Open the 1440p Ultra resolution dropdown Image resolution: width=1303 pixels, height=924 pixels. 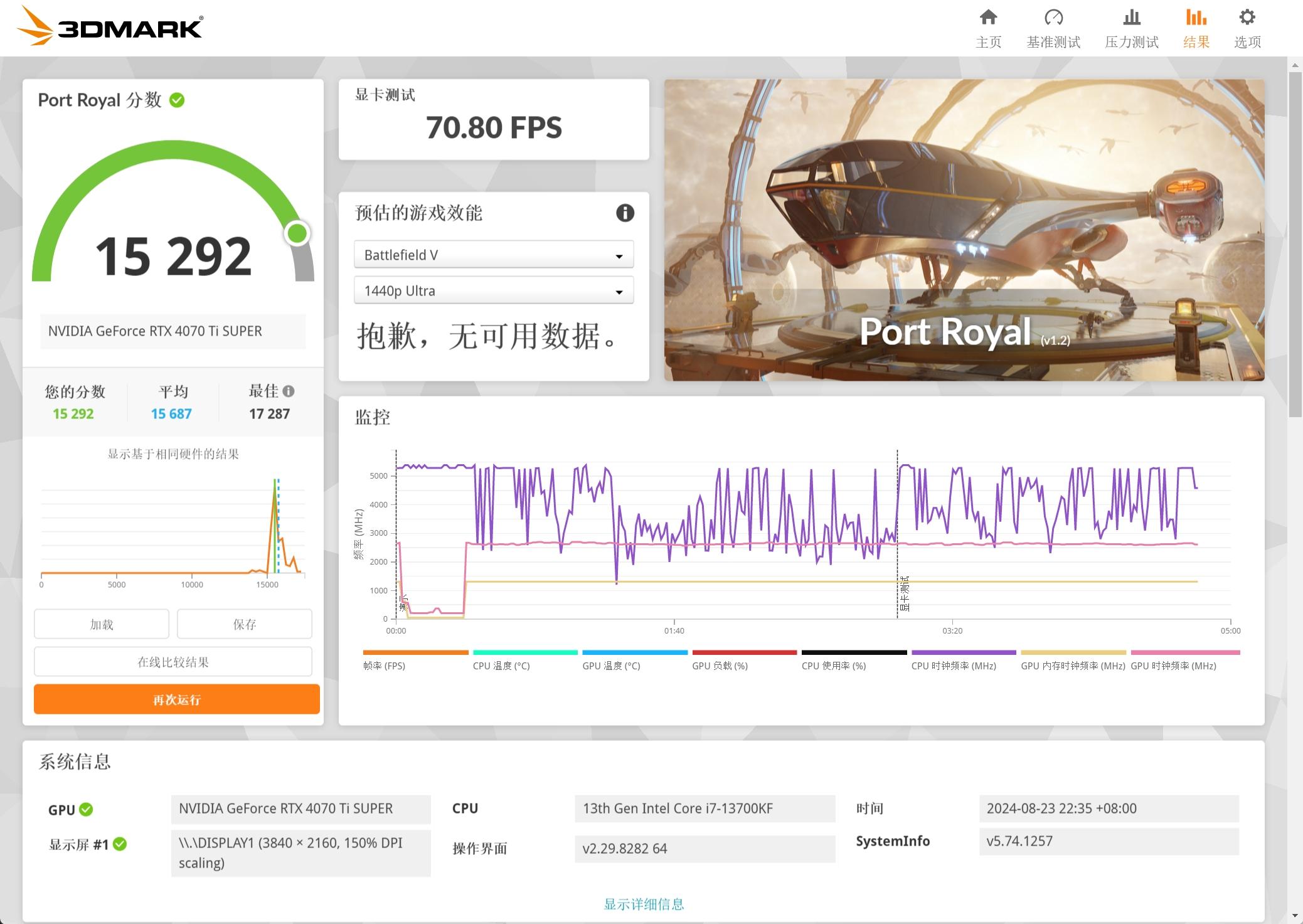494,290
